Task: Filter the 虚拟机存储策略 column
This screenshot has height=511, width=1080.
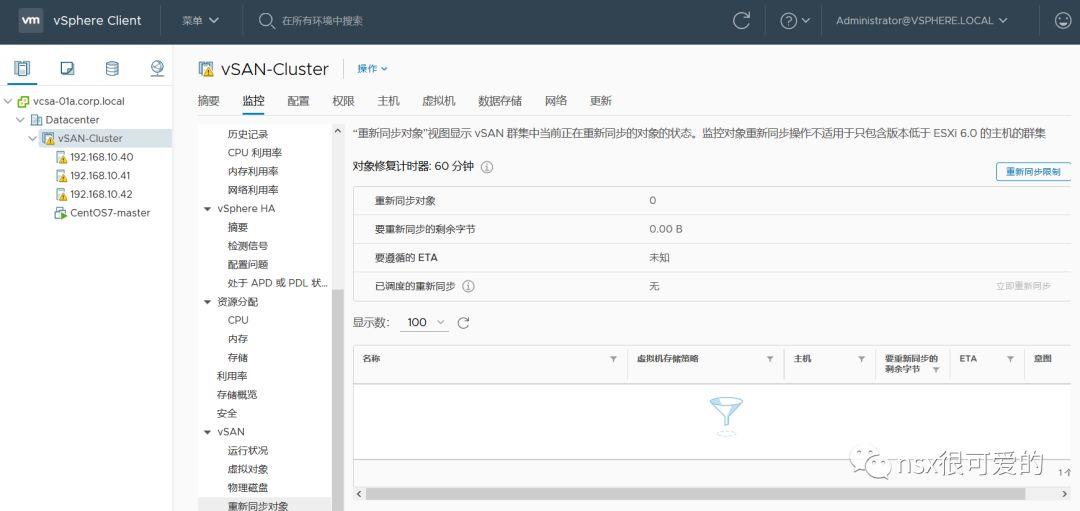Action: click(x=769, y=359)
